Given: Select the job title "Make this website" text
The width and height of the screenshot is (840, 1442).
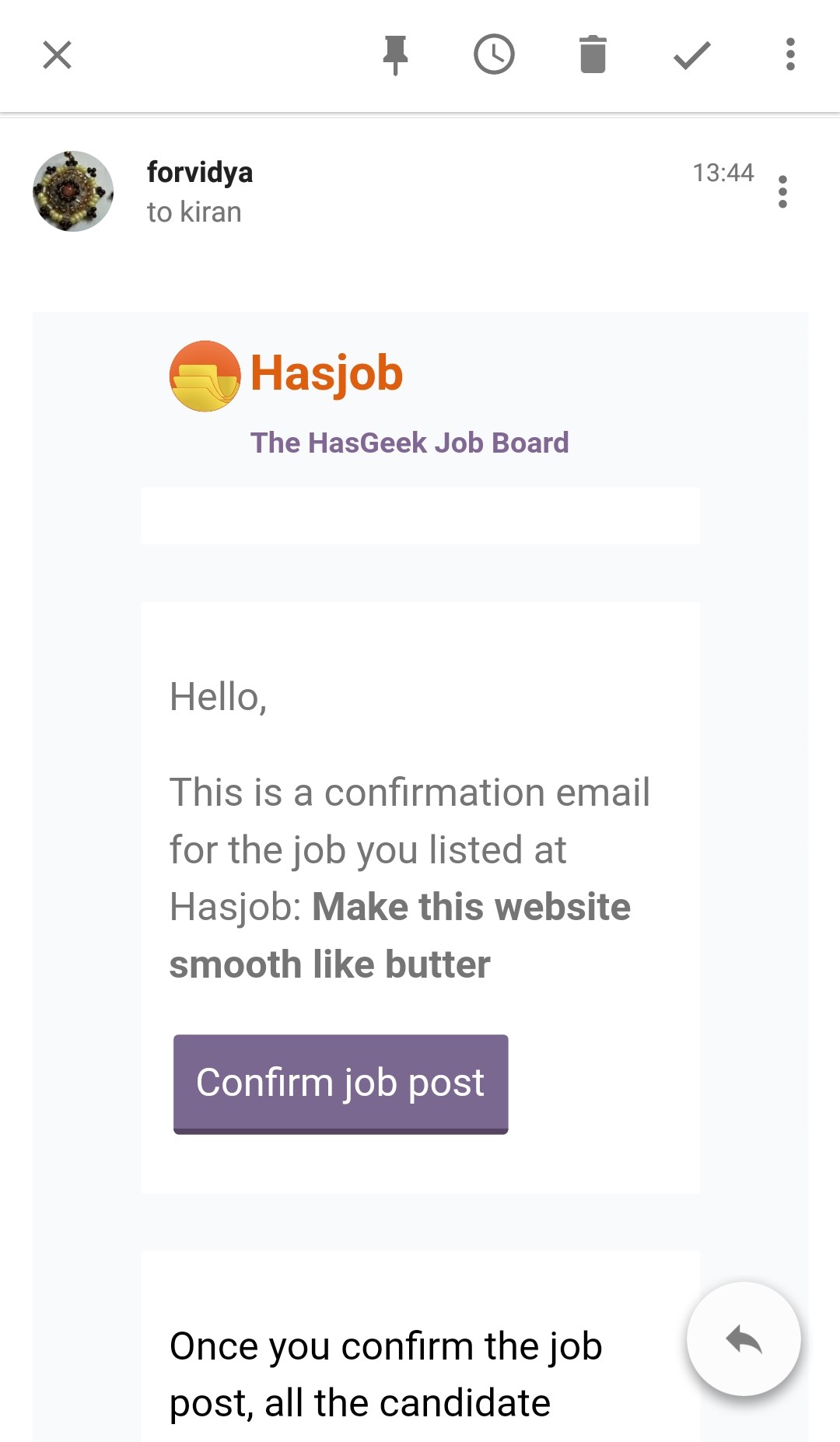Looking at the screenshot, I should point(471,907).
